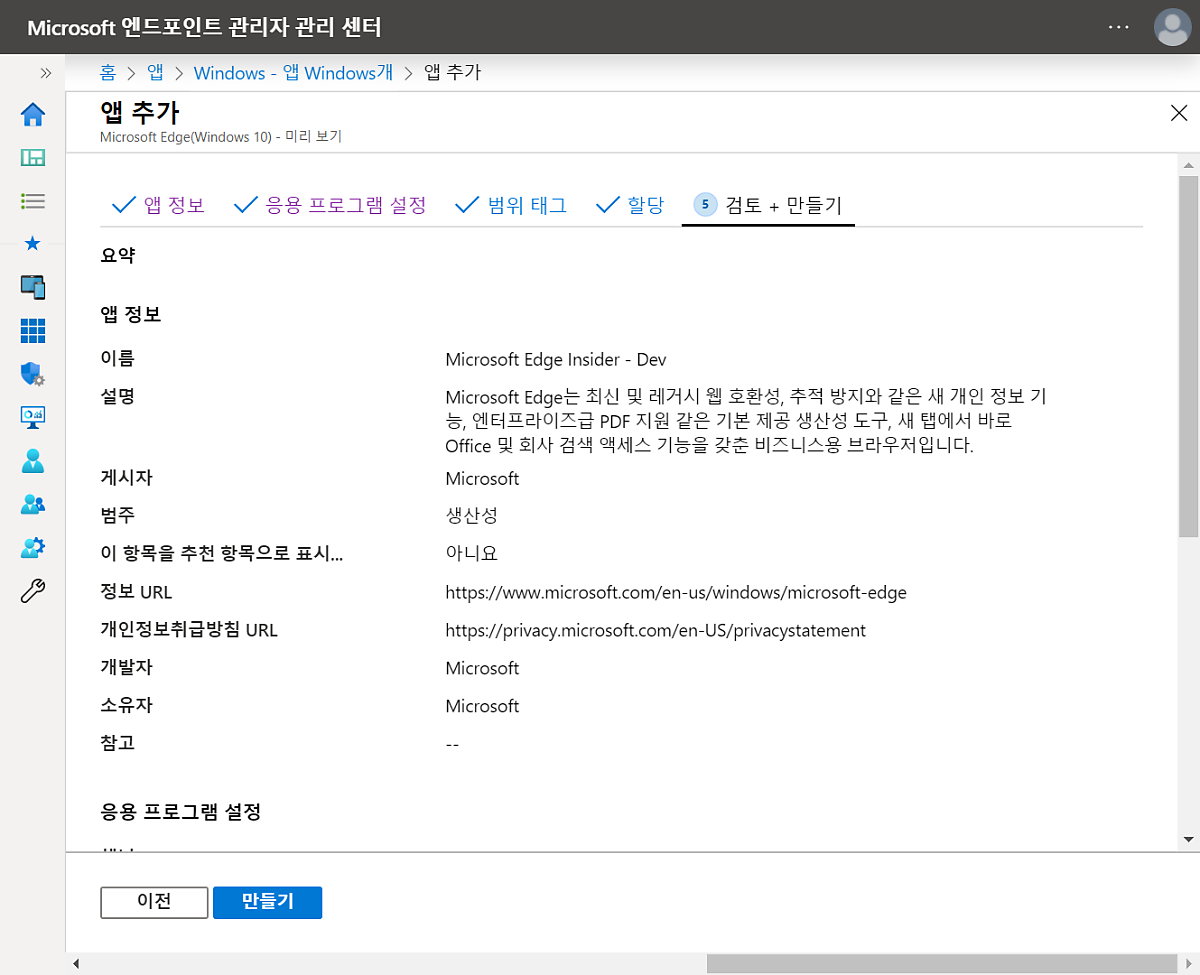Click the microsoft-edge info URL text
The image size is (1200, 975).
[676, 593]
